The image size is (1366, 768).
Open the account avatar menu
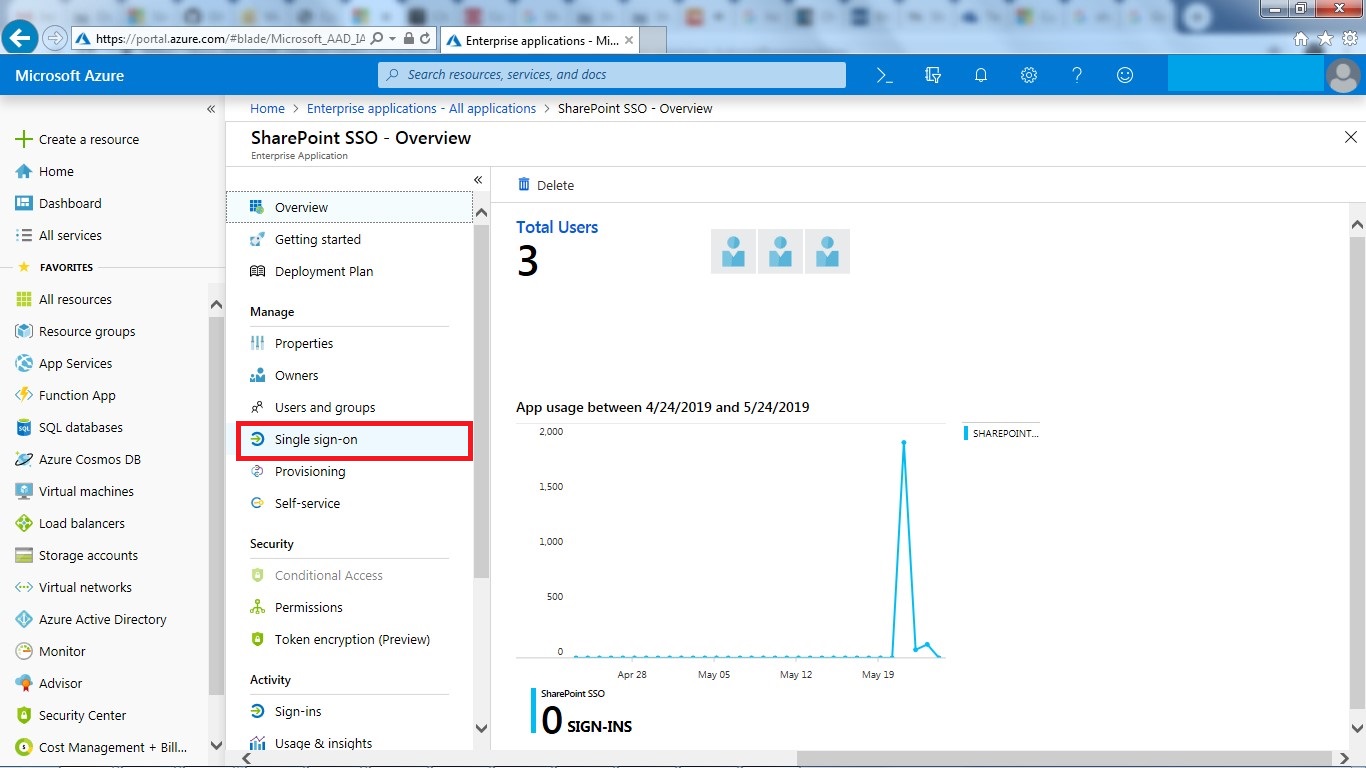point(1344,74)
